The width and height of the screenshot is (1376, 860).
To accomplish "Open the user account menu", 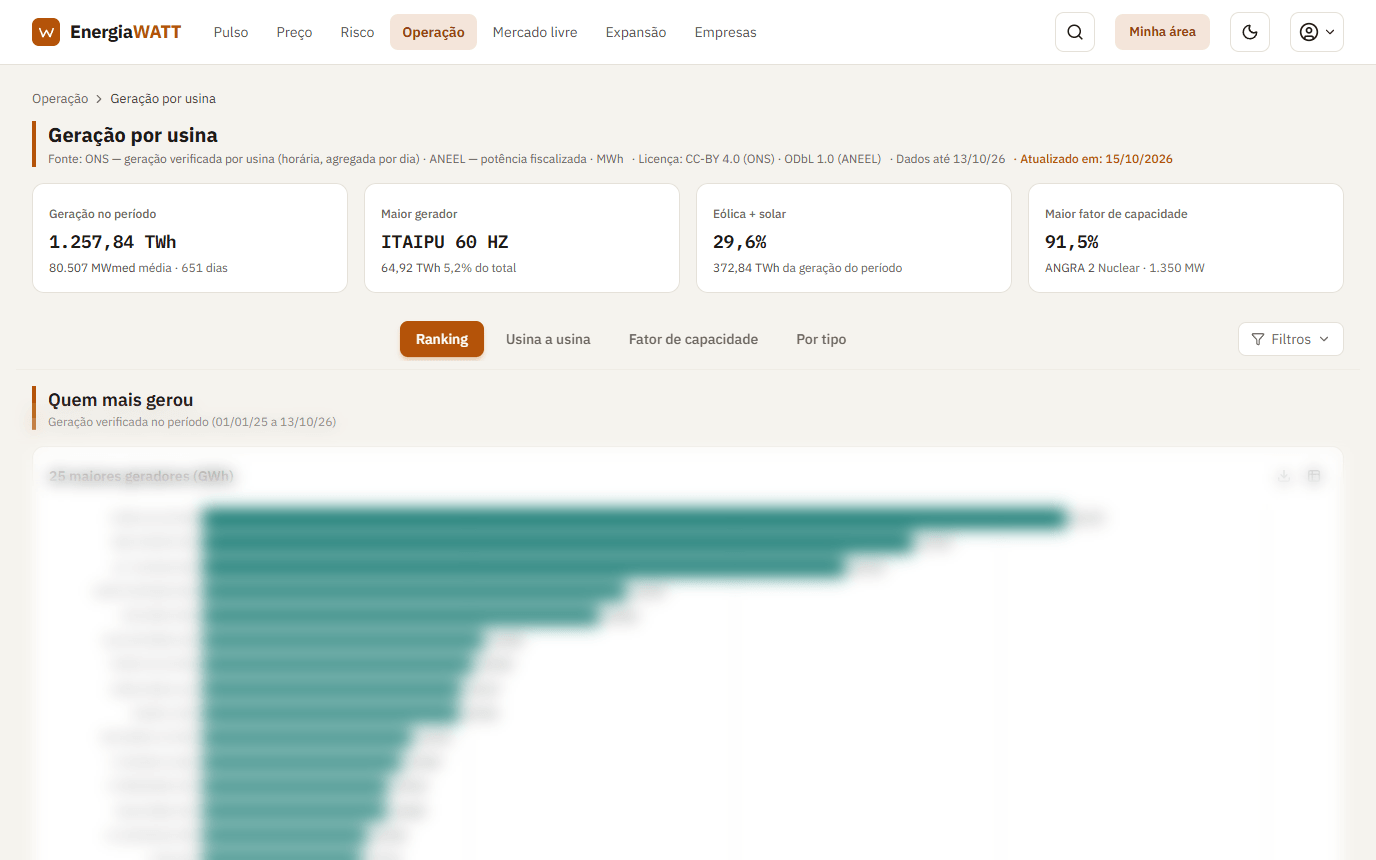I will (x=1317, y=32).
